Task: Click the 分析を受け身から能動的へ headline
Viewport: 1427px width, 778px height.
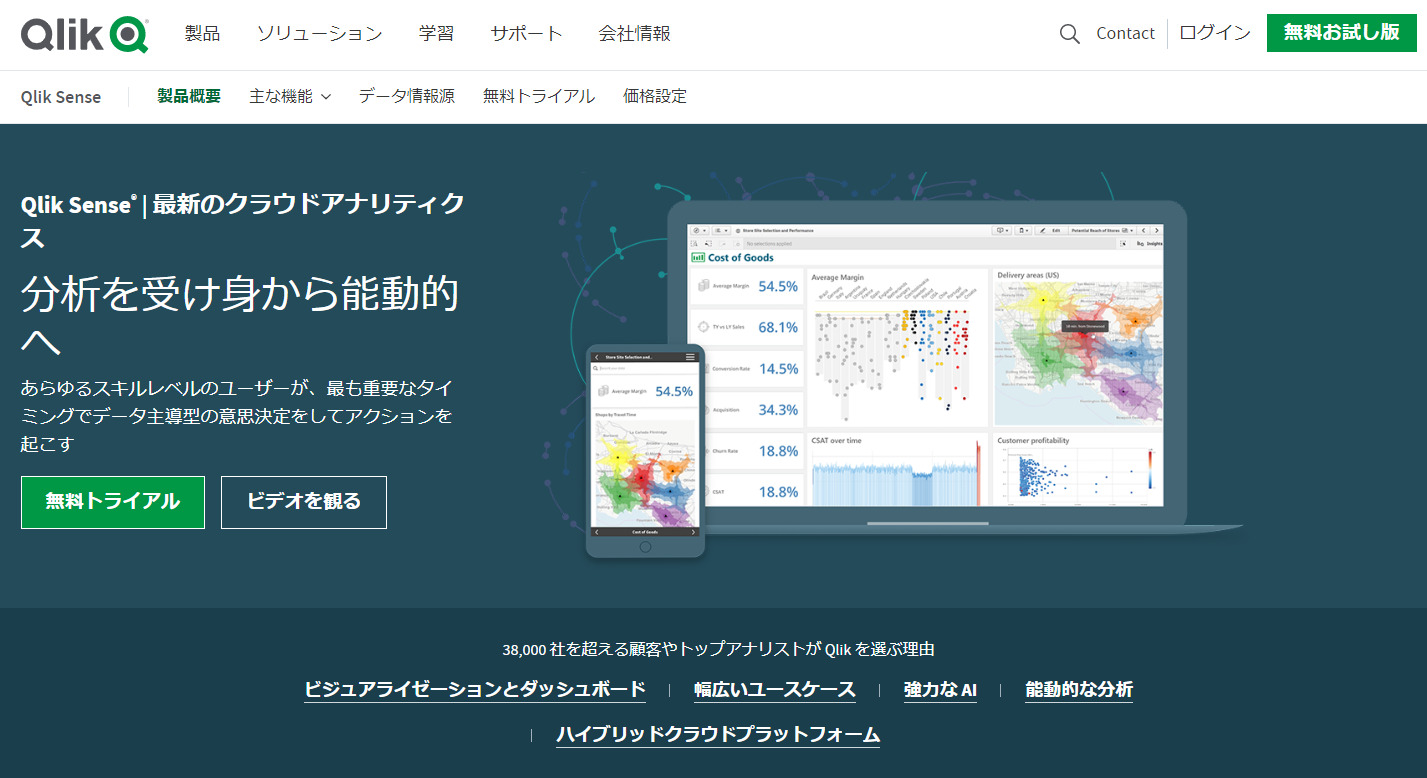Action: coord(240,316)
